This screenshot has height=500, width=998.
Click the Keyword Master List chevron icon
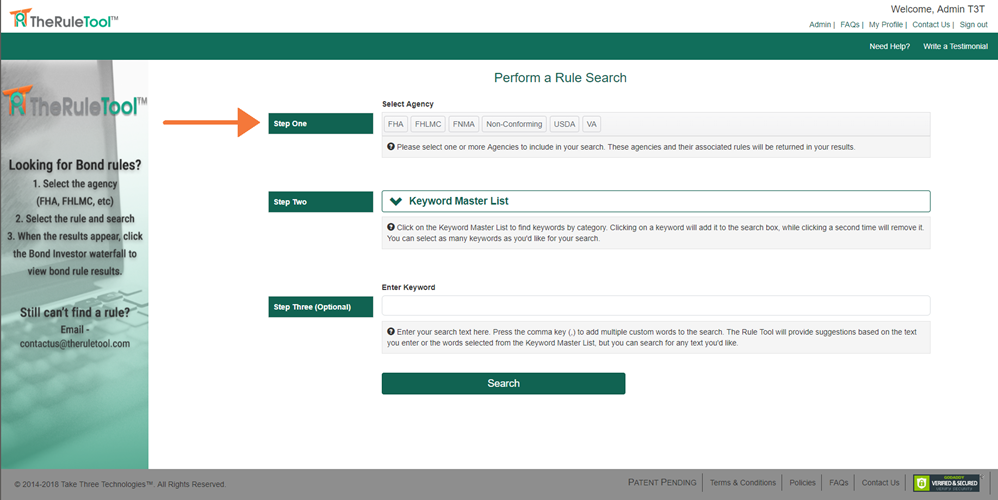coord(396,201)
